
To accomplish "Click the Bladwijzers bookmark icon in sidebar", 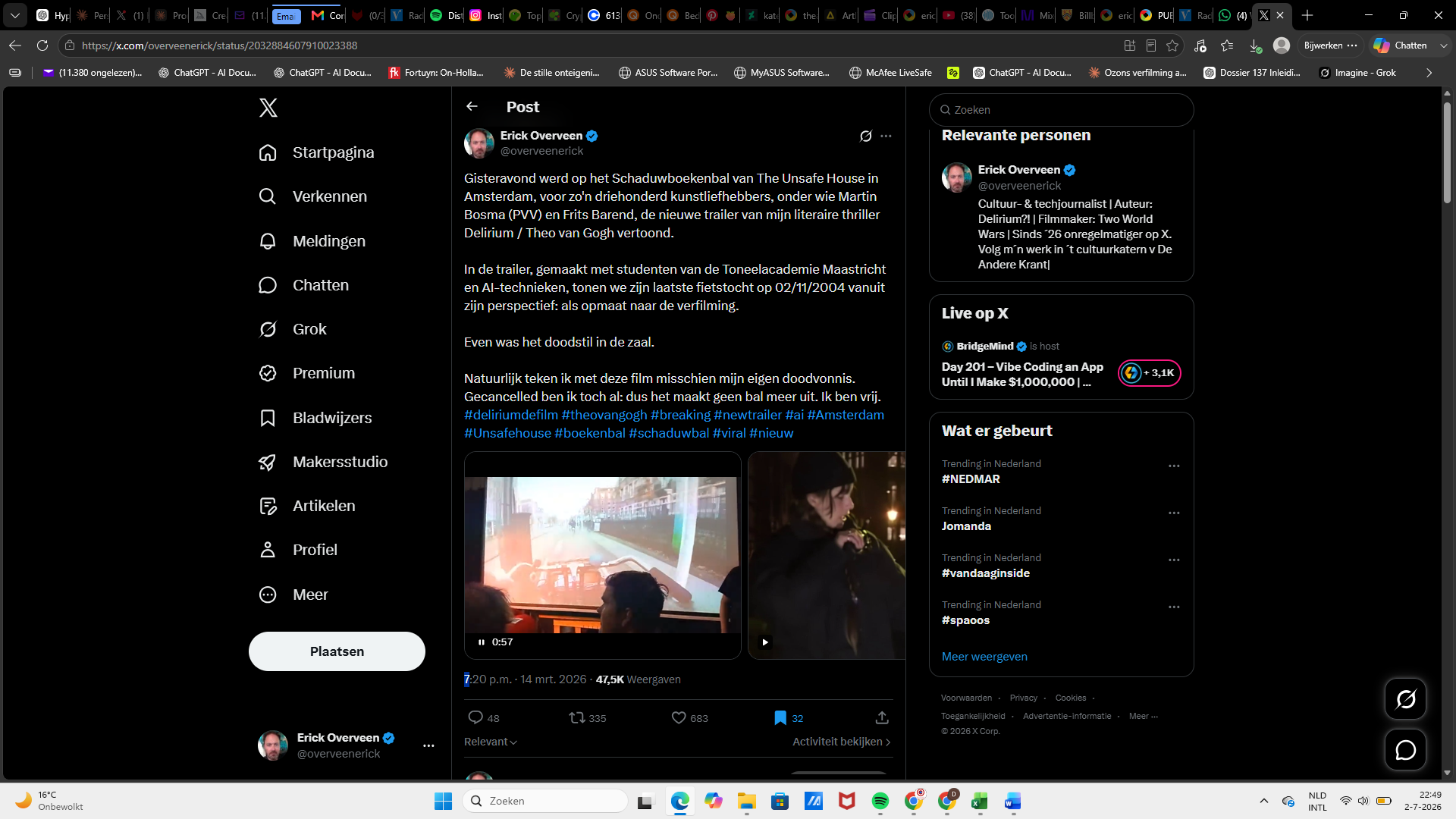I will (268, 418).
